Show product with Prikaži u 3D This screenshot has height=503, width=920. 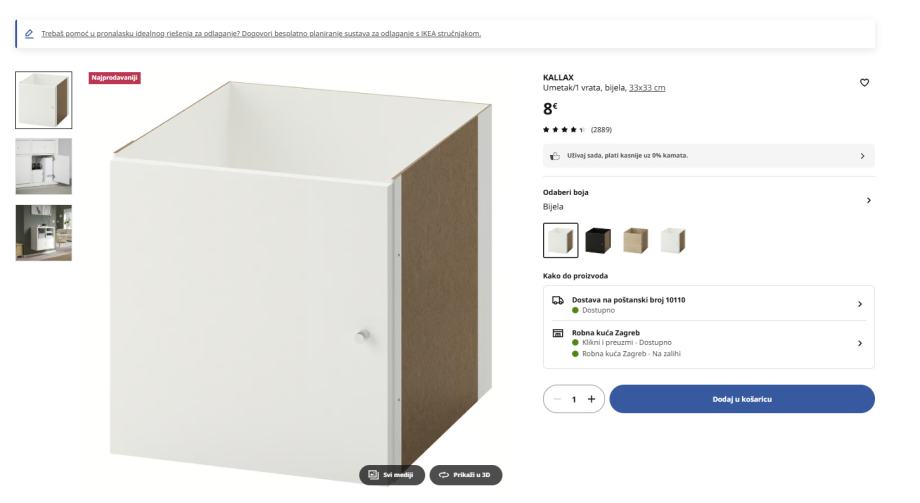[466, 475]
